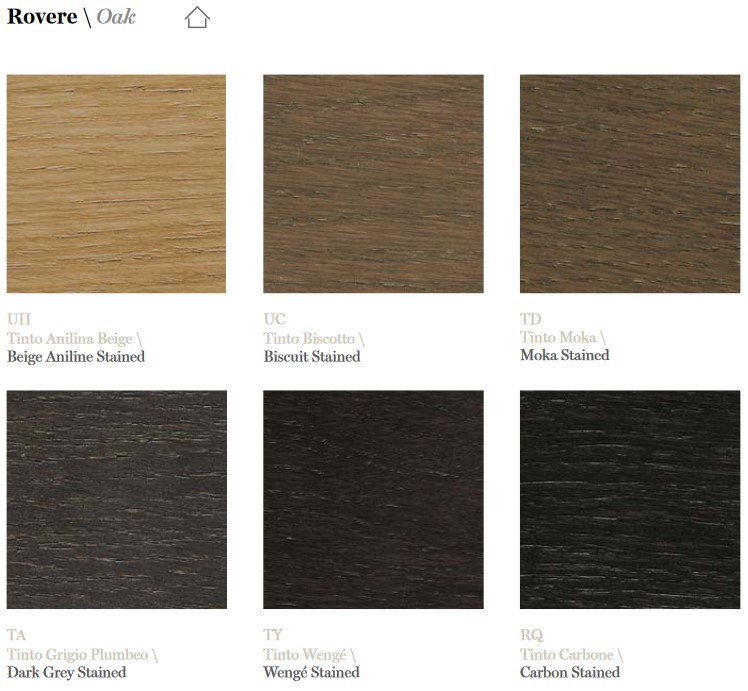Choose the Carbon Stained oak swatch

[x=629, y=499]
